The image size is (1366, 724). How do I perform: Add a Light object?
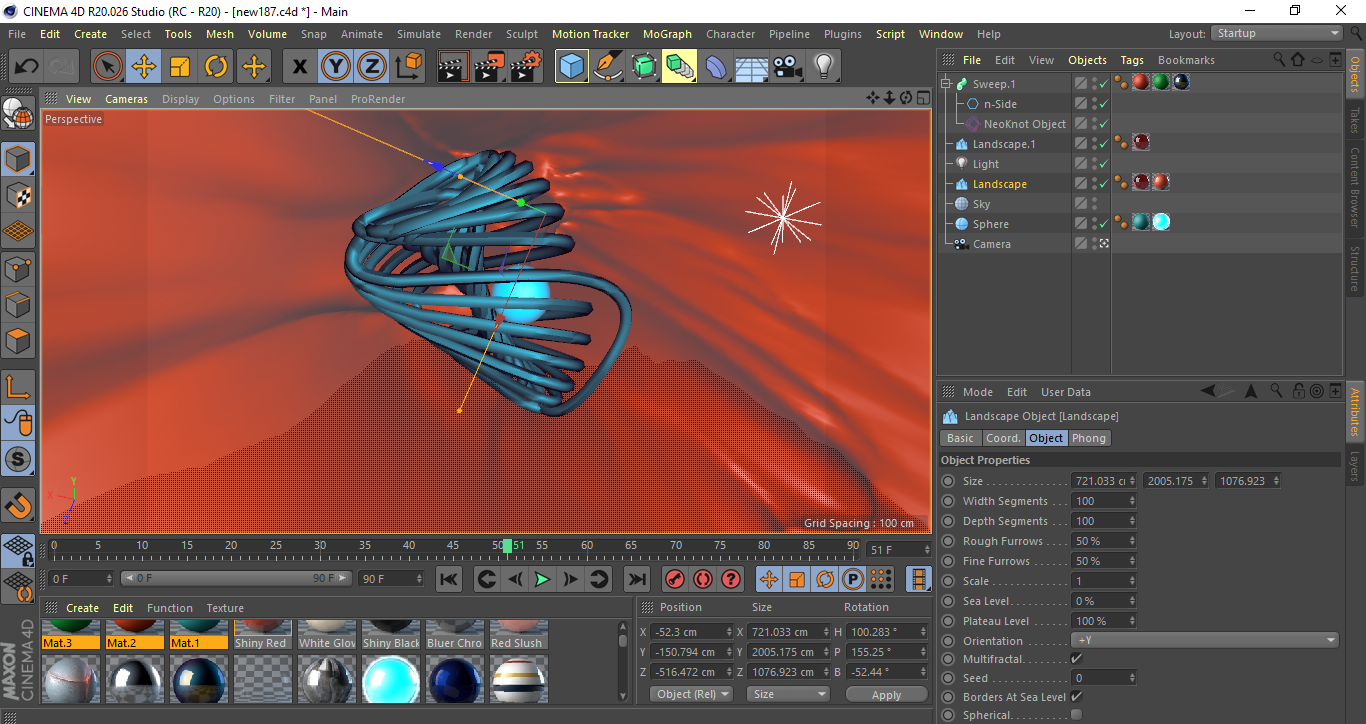pos(824,67)
